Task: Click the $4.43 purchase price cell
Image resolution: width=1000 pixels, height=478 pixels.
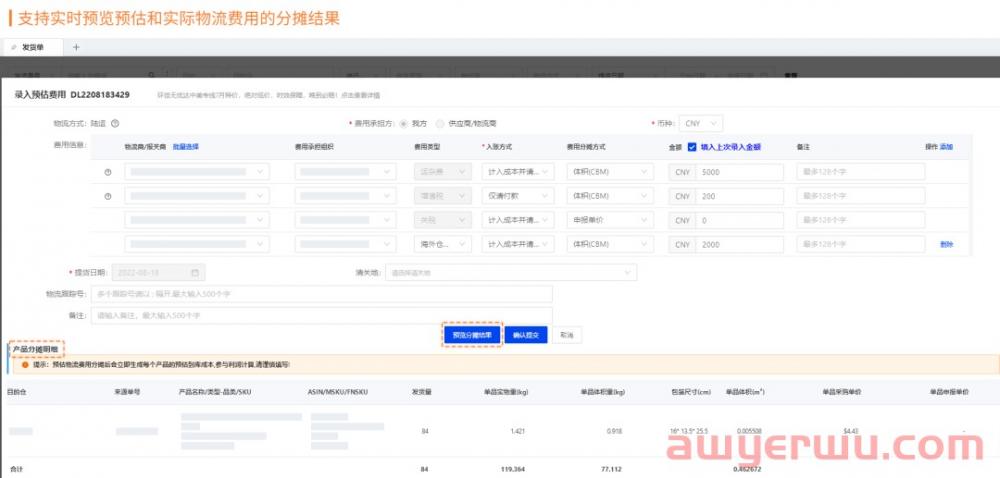Action: tap(851, 431)
